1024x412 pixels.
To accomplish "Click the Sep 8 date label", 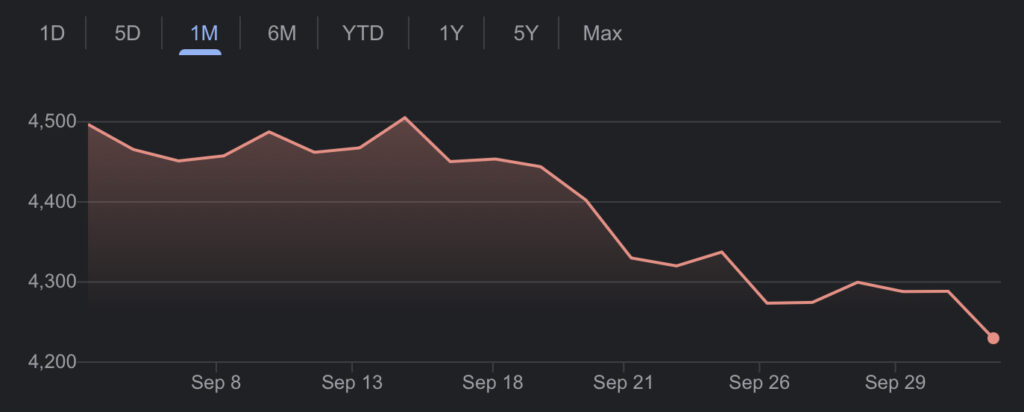I will tap(216, 382).
